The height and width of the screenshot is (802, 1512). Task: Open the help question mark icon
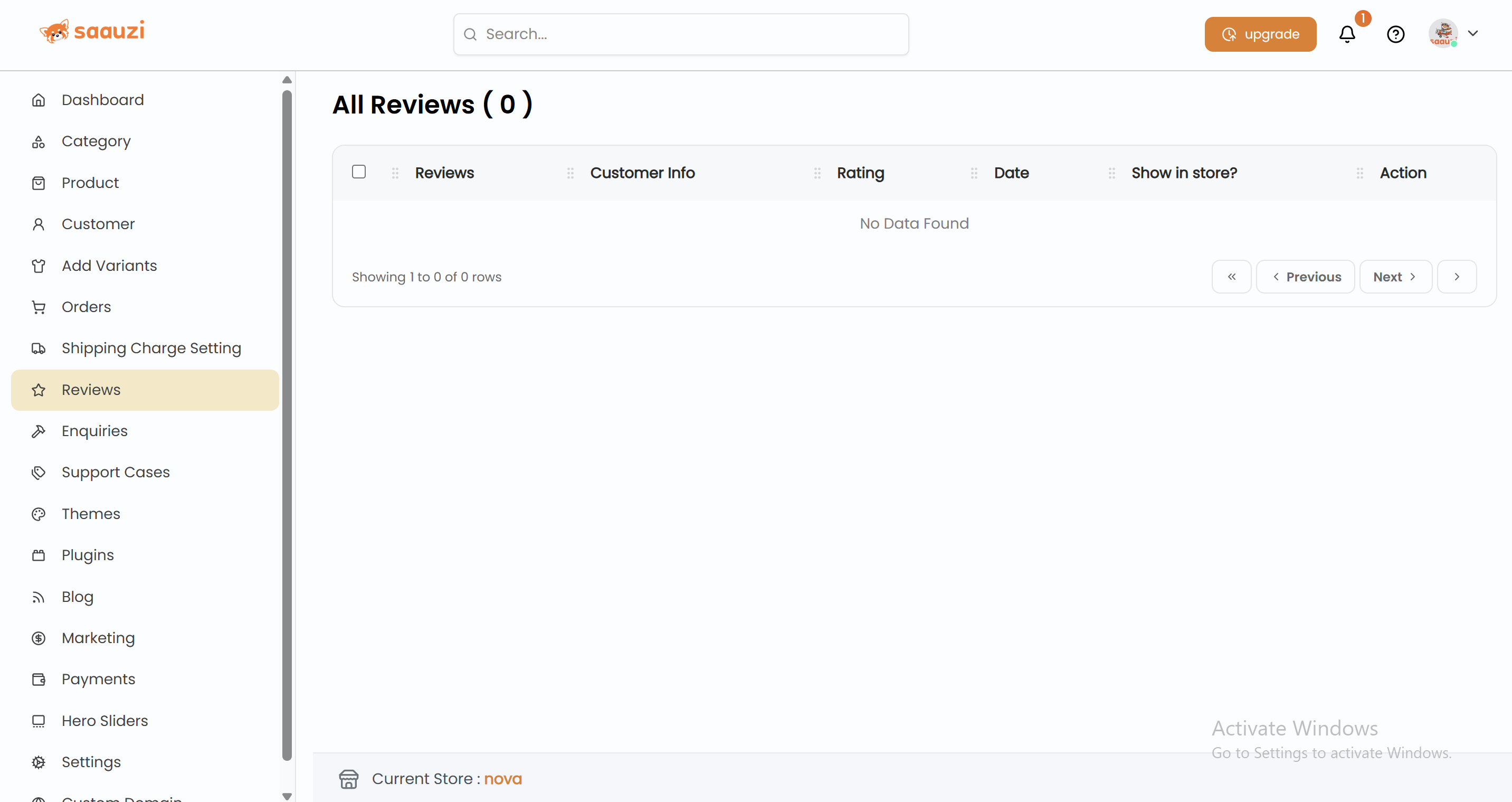tap(1395, 35)
